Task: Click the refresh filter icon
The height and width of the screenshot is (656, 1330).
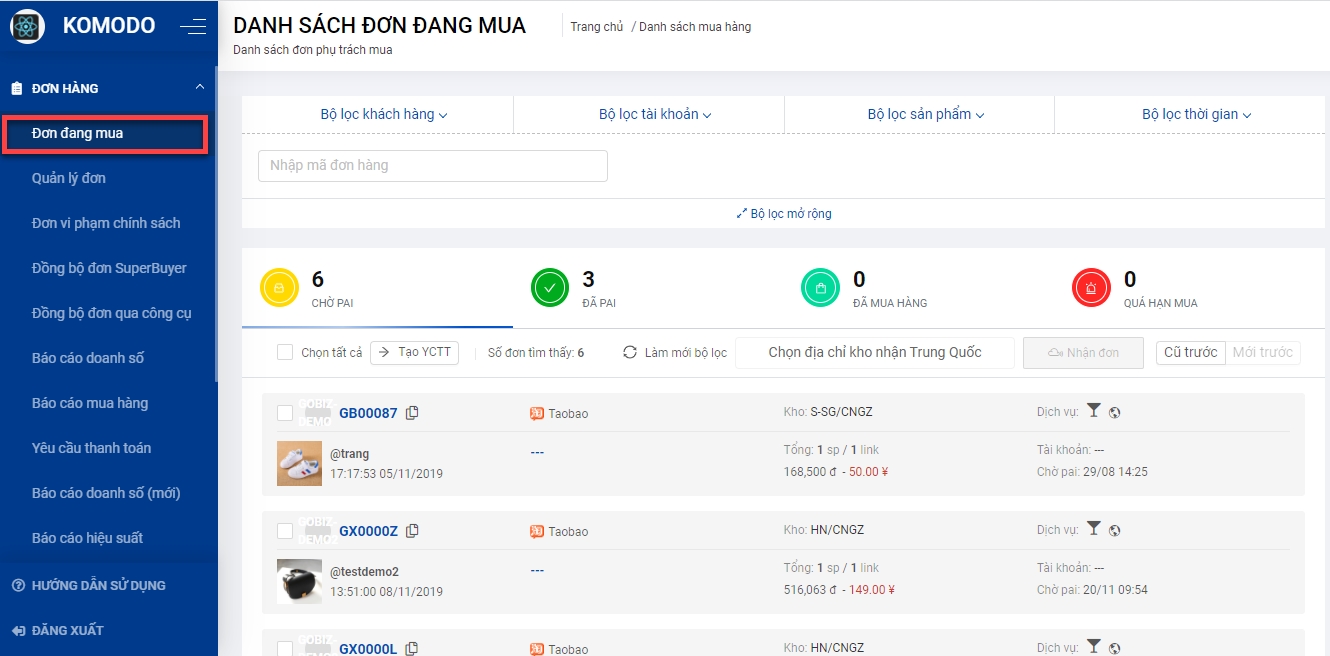Action: 629,353
